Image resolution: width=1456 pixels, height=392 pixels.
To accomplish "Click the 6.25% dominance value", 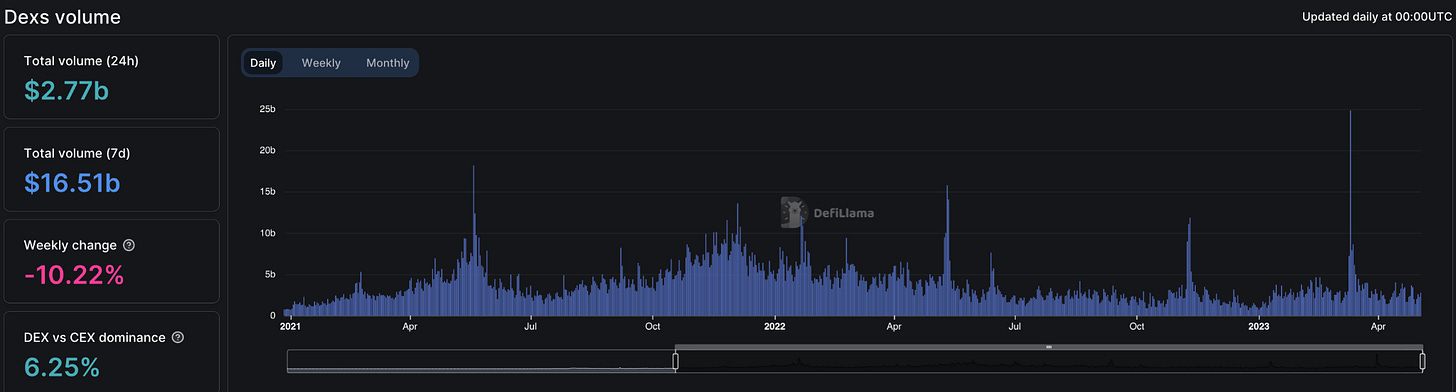I will (x=62, y=367).
